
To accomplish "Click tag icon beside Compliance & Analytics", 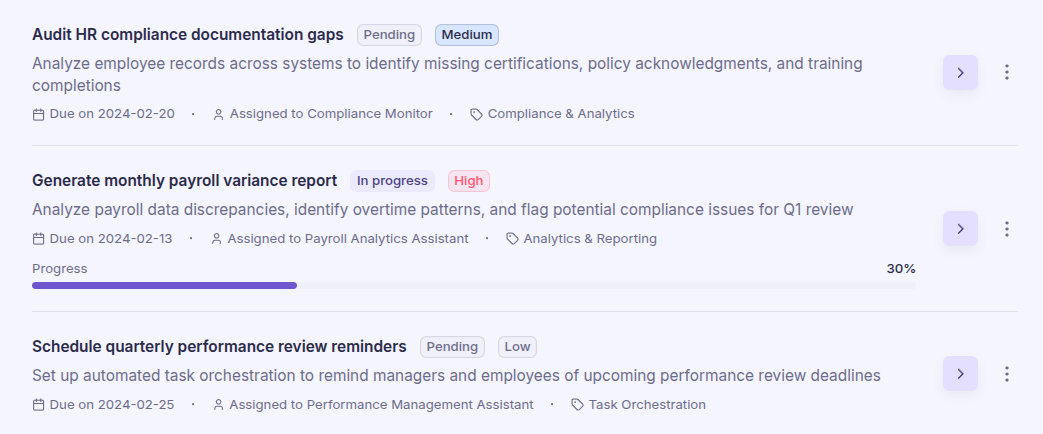I will 476,114.
